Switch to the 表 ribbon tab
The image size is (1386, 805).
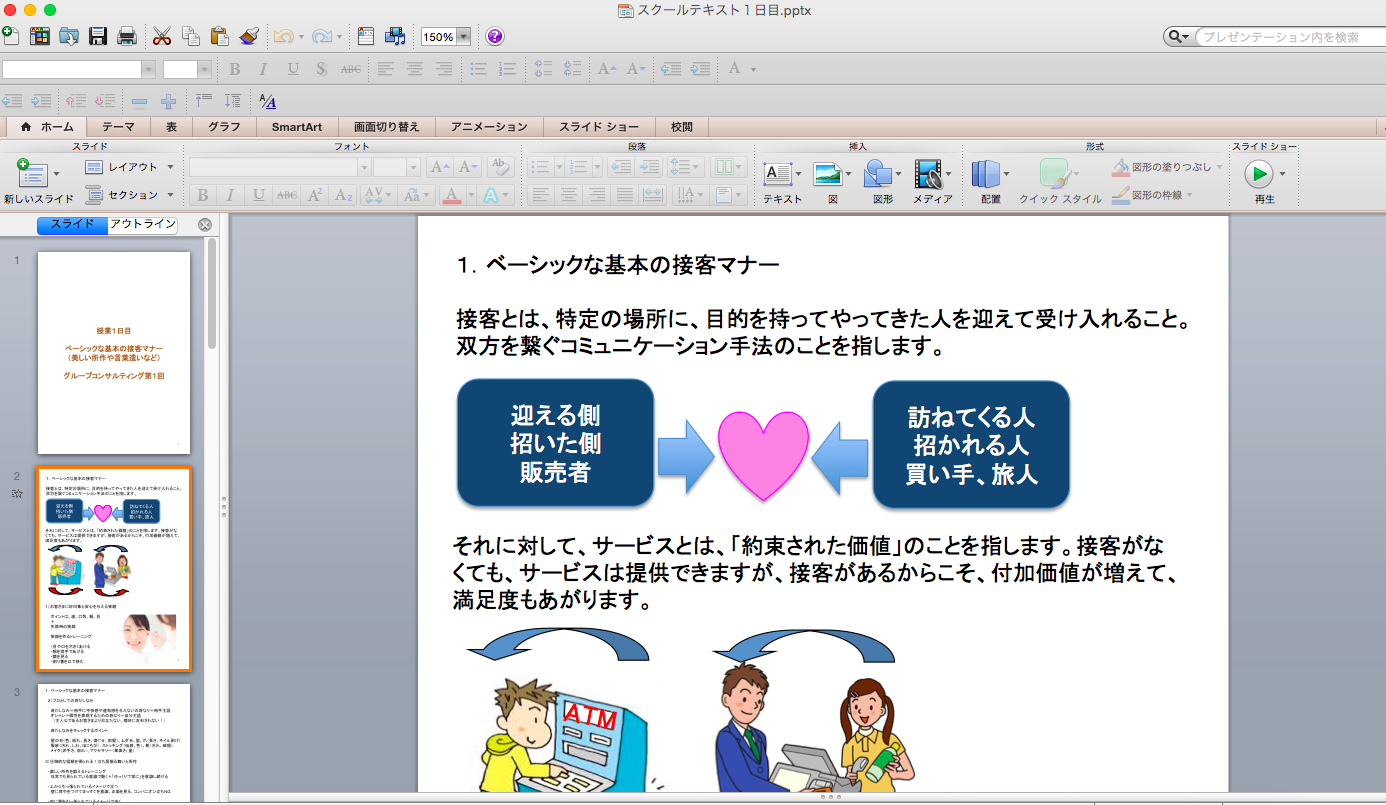tap(171, 127)
